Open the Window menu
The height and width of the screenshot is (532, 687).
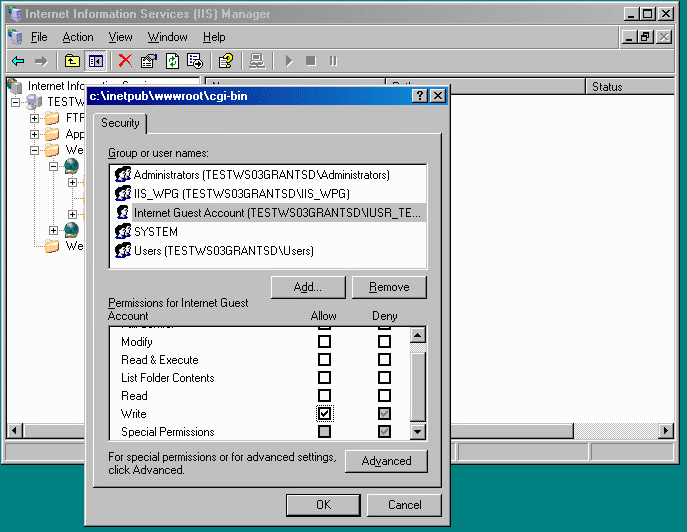(167, 37)
